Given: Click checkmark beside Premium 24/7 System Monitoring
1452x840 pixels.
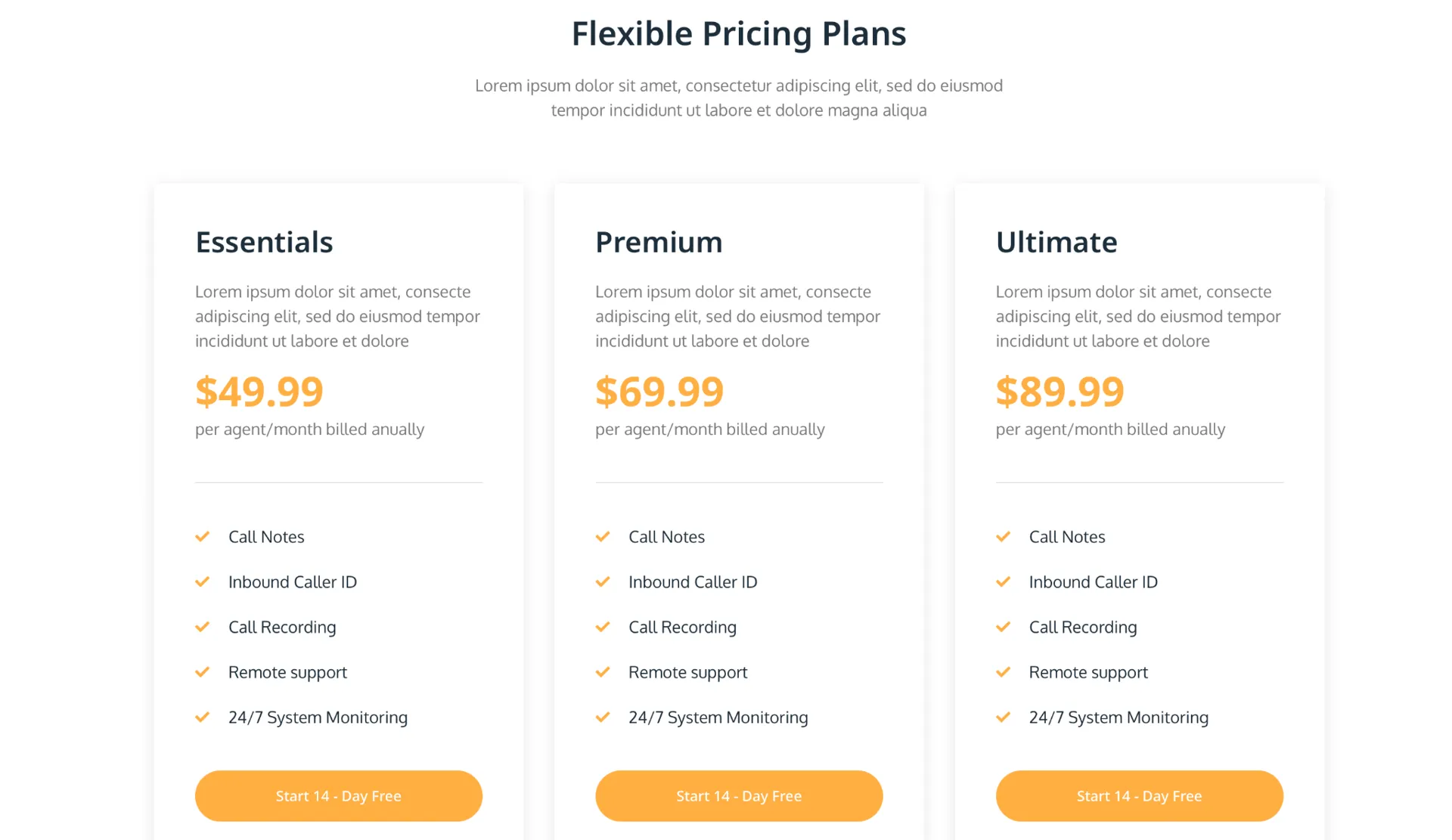Looking at the screenshot, I should (603, 717).
